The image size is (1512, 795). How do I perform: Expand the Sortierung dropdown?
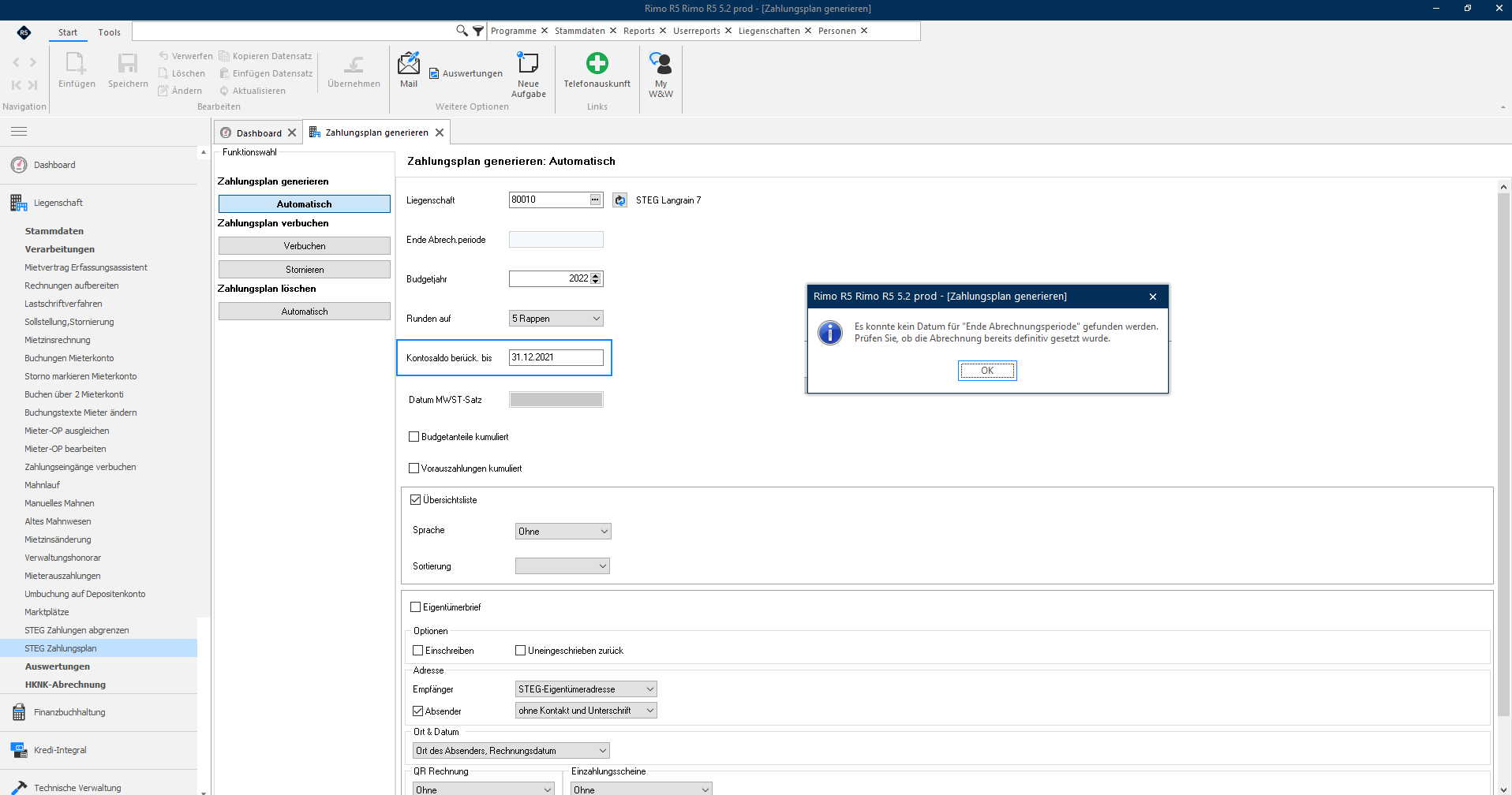(563, 566)
